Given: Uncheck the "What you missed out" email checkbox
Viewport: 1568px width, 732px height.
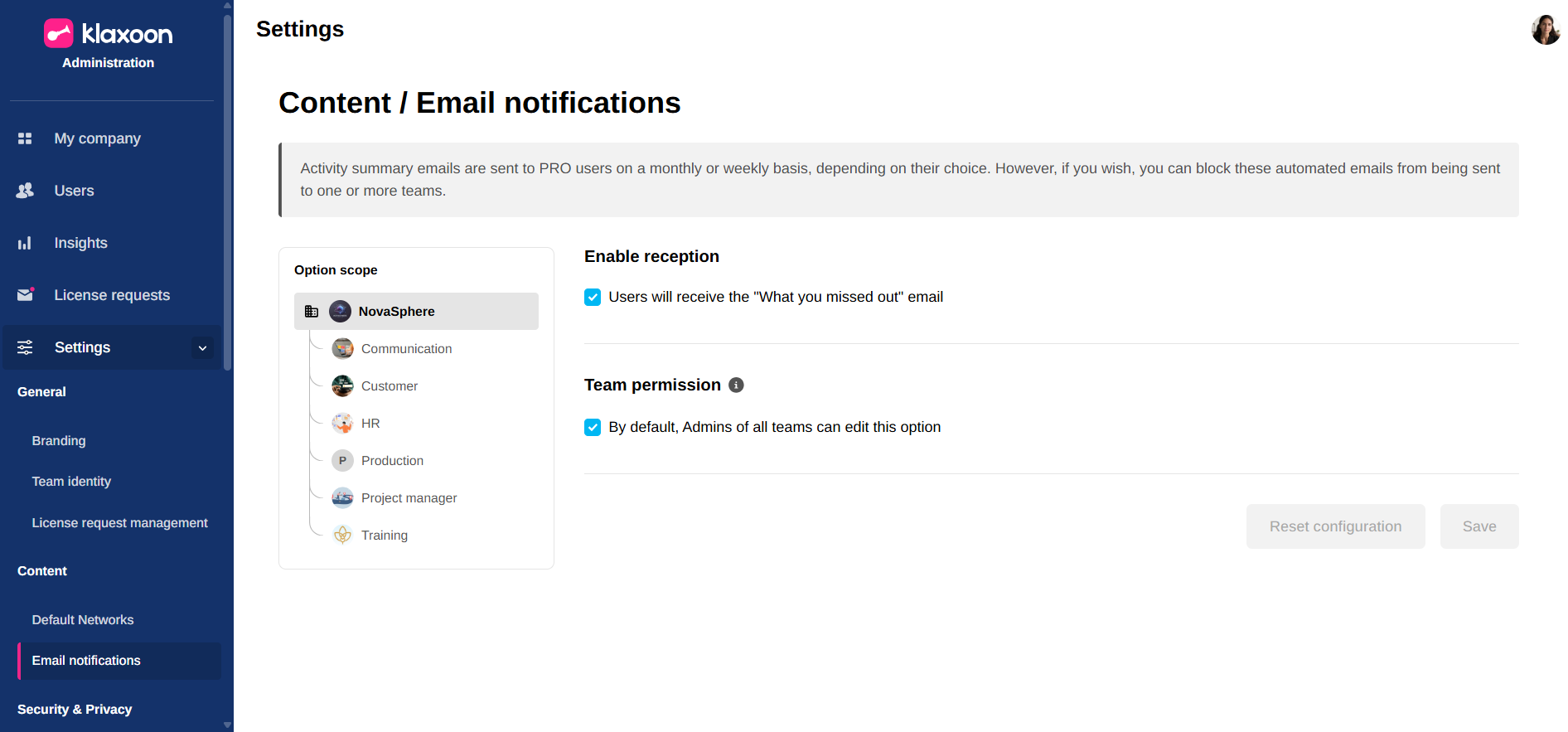Looking at the screenshot, I should coord(593,297).
